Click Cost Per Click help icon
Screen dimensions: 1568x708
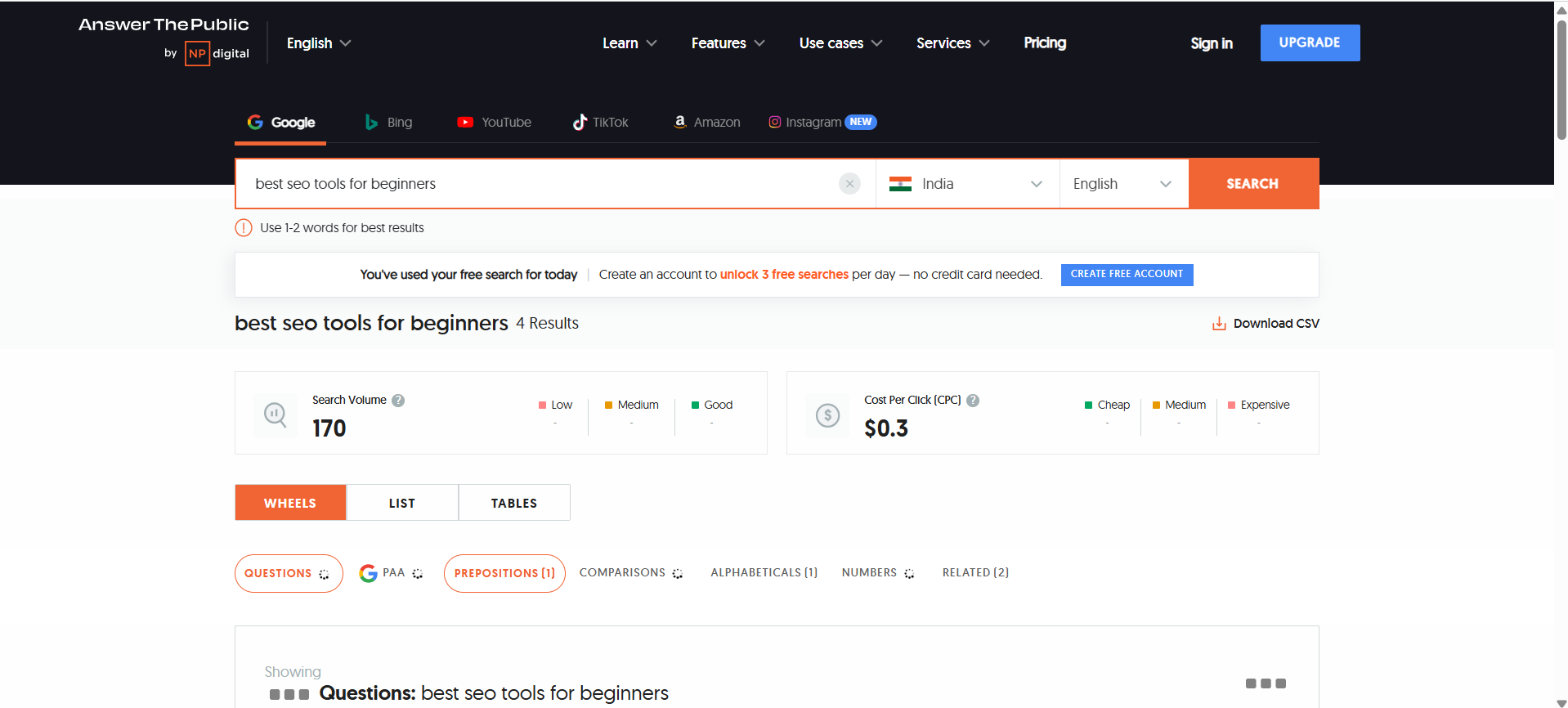point(973,401)
